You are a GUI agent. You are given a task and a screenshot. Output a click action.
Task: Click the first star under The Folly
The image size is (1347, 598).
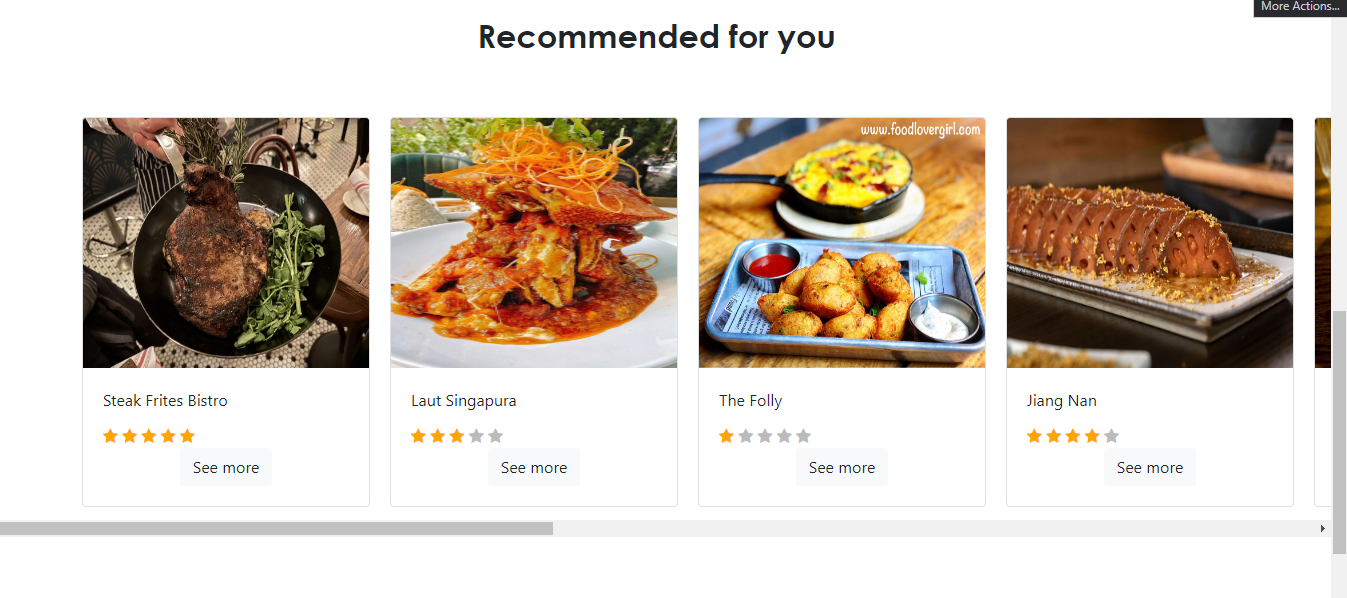click(725, 435)
